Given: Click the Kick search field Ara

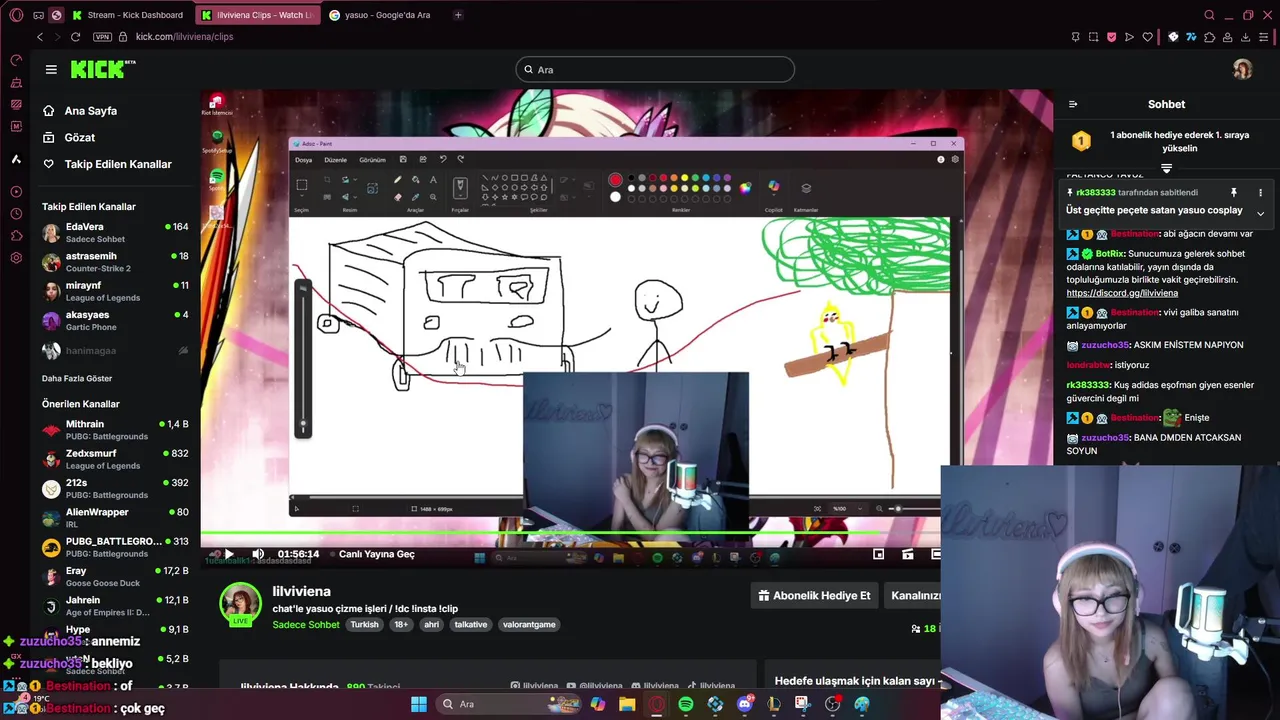Looking at the screenshot, I should tap(655, 69).
